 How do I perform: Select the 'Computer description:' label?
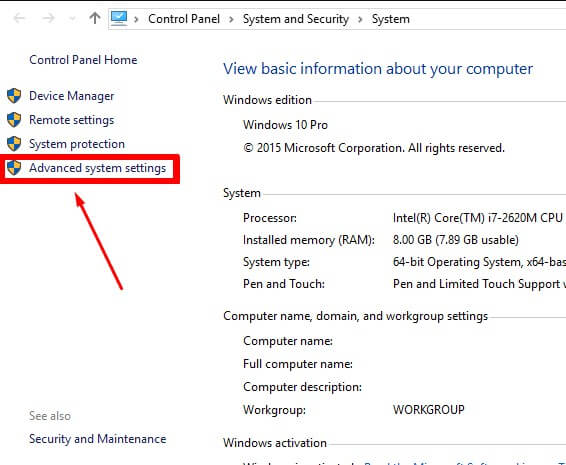tap(302, 387)
